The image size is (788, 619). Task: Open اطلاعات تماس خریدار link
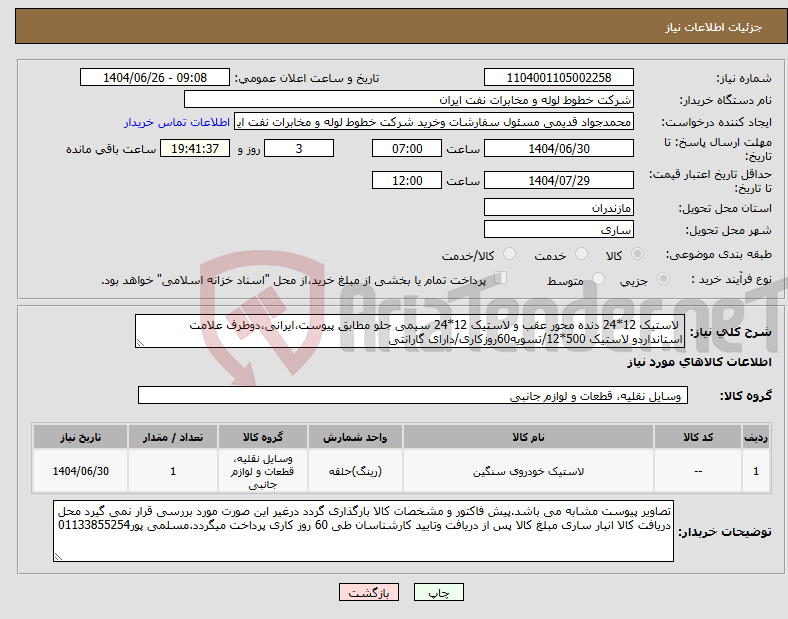point(177,122)
